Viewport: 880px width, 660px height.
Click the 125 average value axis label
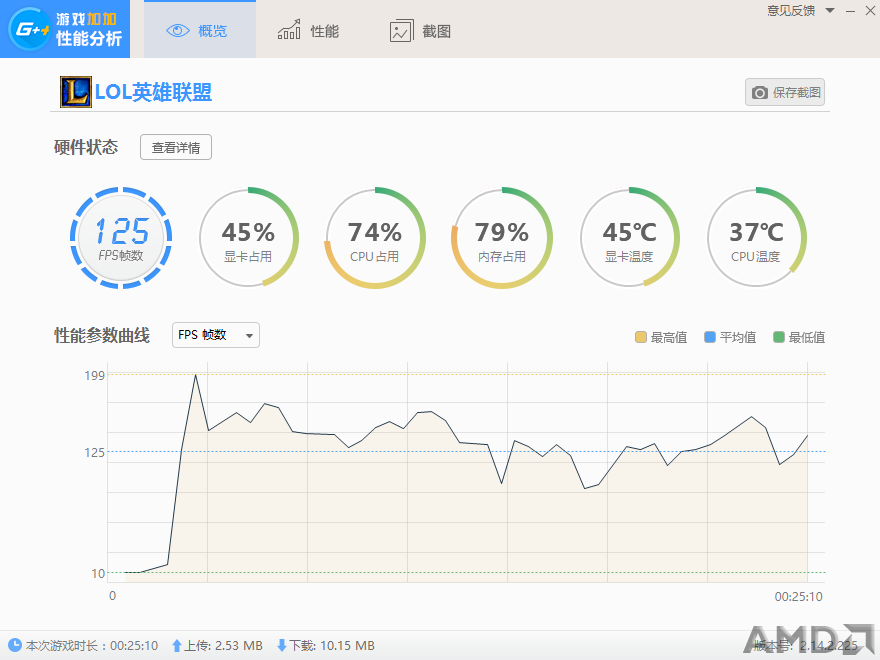(x=94, y=452)
